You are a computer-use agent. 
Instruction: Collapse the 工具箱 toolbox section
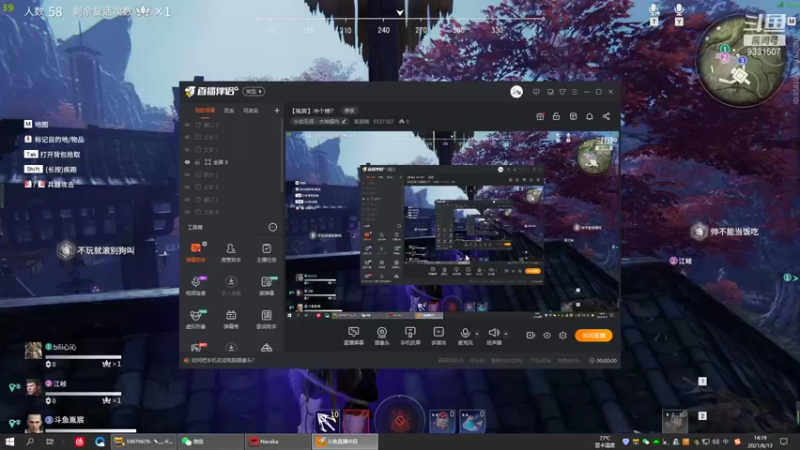tap(273, 227)
